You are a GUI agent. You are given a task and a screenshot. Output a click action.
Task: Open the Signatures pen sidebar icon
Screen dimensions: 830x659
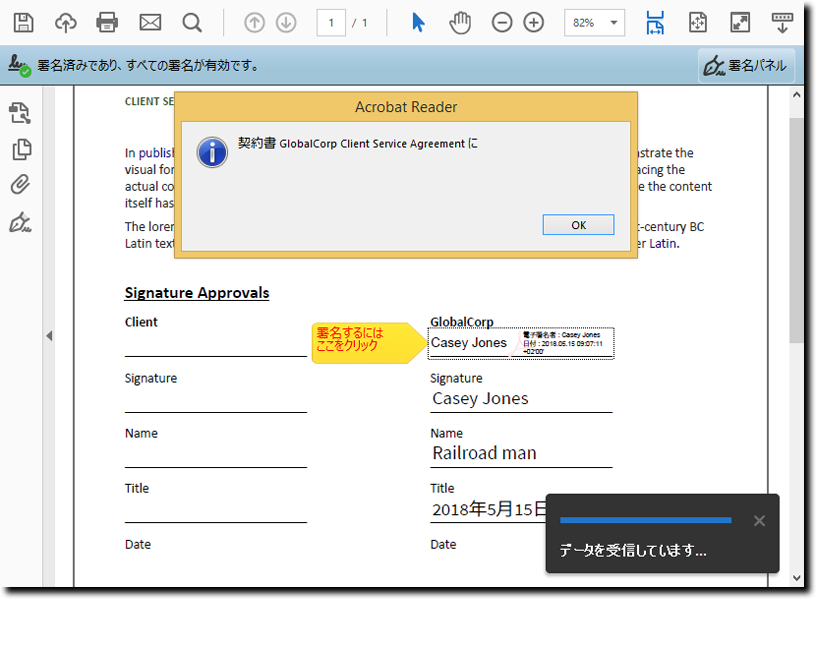click(x=20, y=222)
